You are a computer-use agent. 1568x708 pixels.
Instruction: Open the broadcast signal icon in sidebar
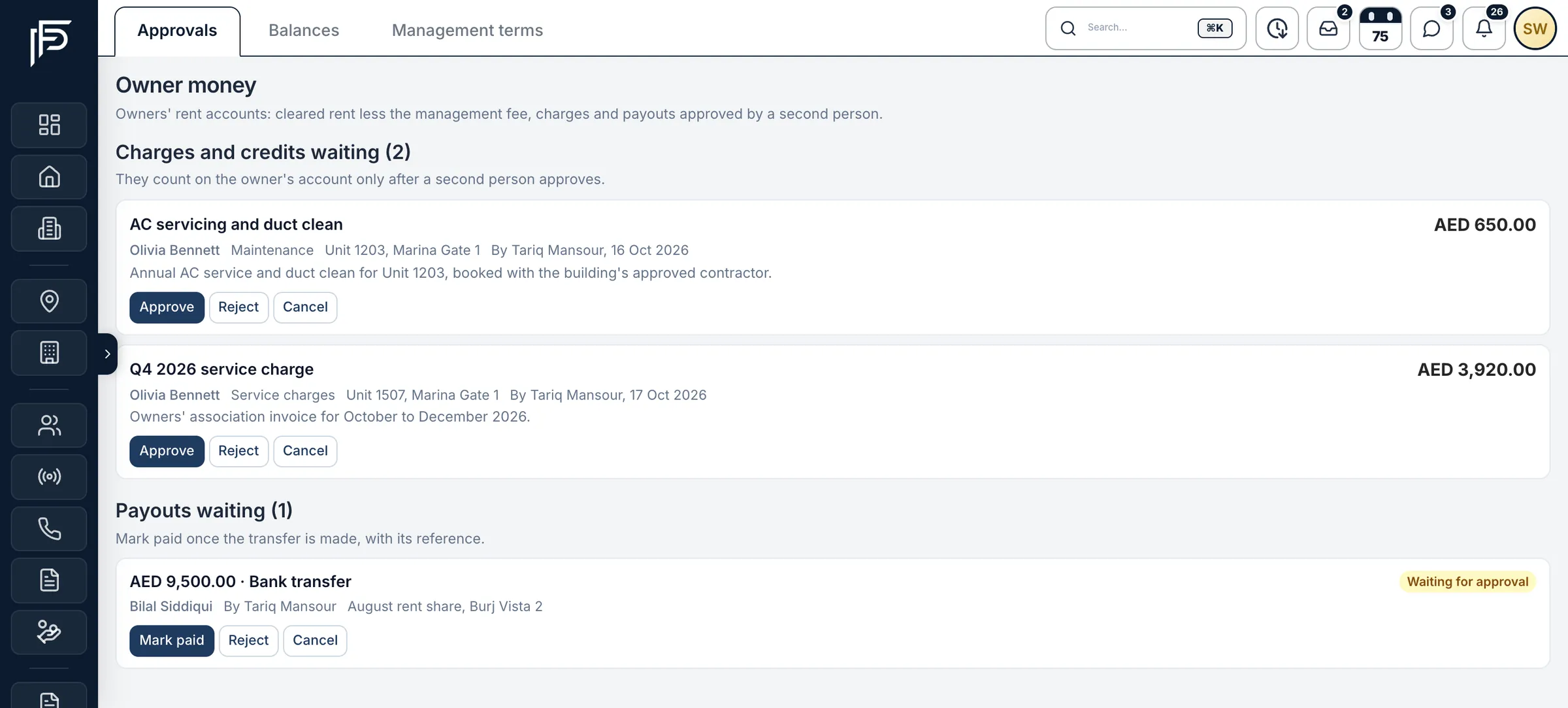click(49, 477)
